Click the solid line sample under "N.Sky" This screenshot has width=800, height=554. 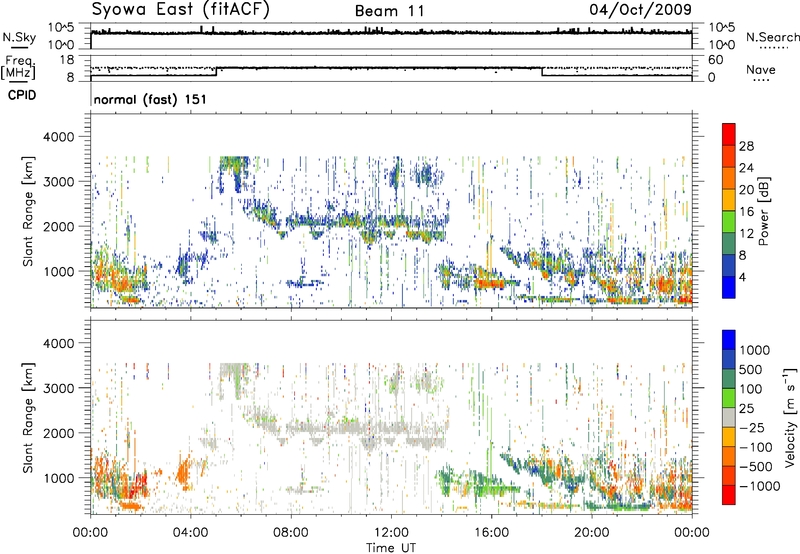tap(19, 48)
